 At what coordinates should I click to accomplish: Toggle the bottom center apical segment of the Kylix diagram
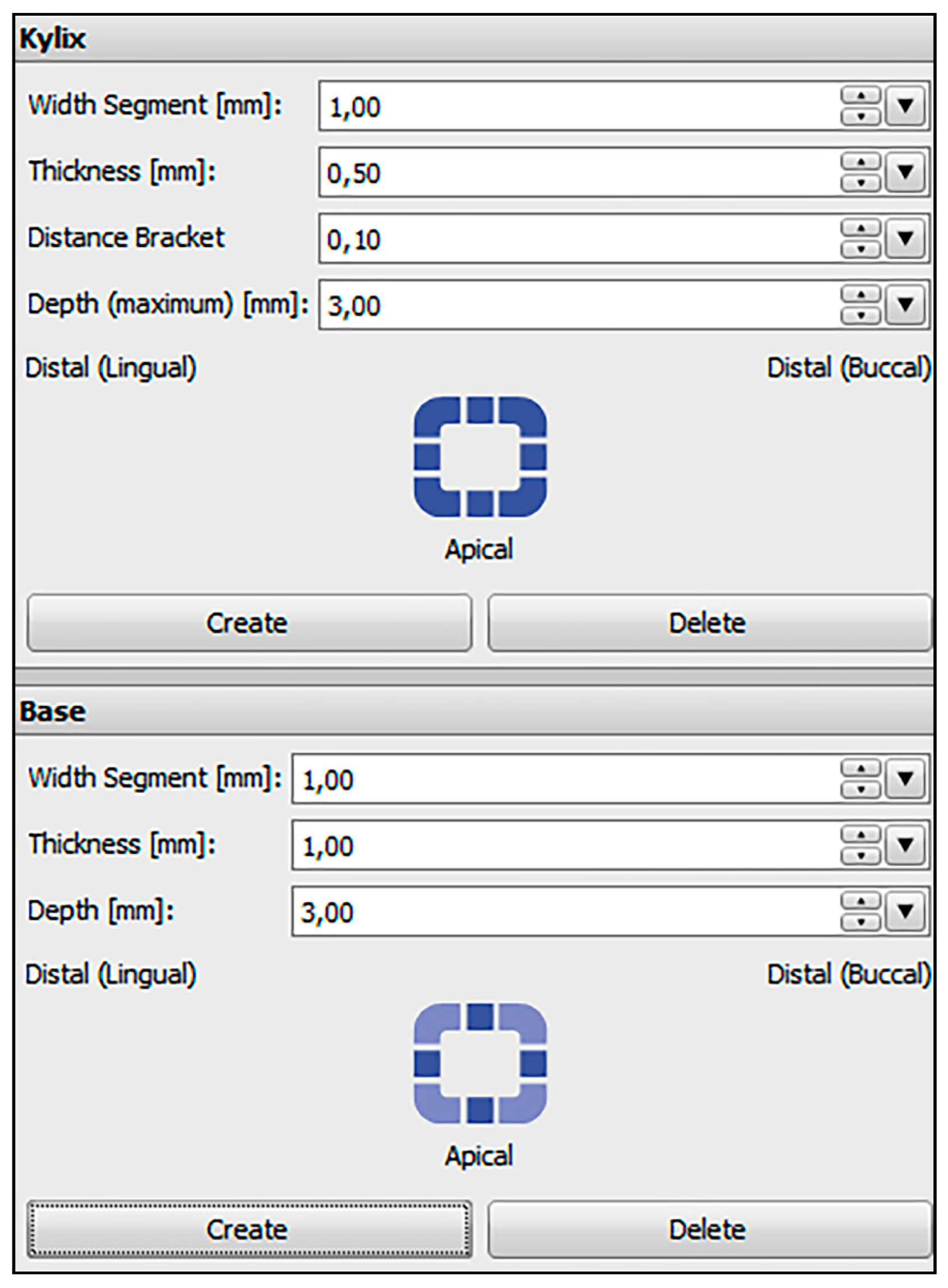click(x=480, y=504)
